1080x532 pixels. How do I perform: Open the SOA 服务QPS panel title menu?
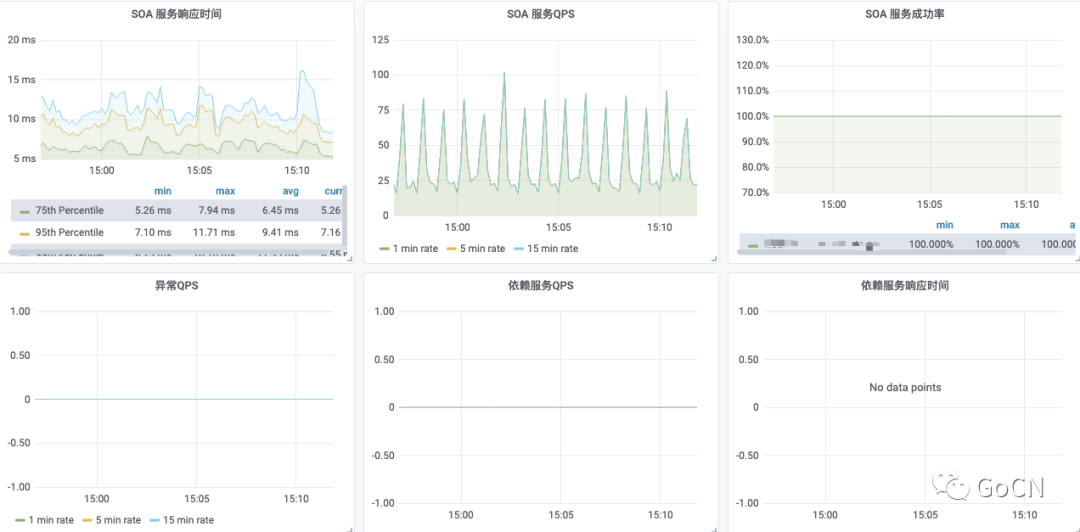click(x=541, y=14)
